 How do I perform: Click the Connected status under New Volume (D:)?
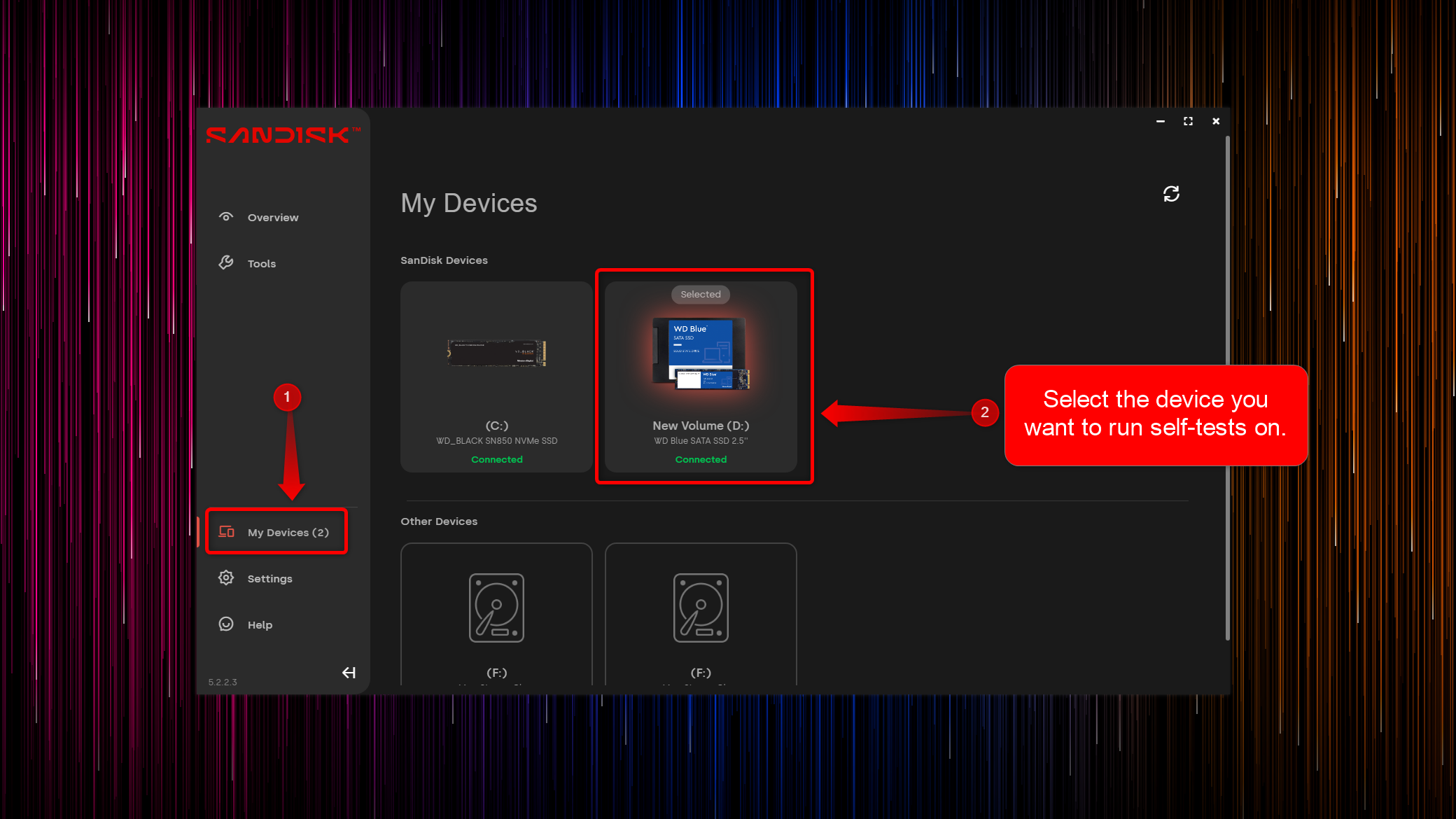click(x=701, y=460)
